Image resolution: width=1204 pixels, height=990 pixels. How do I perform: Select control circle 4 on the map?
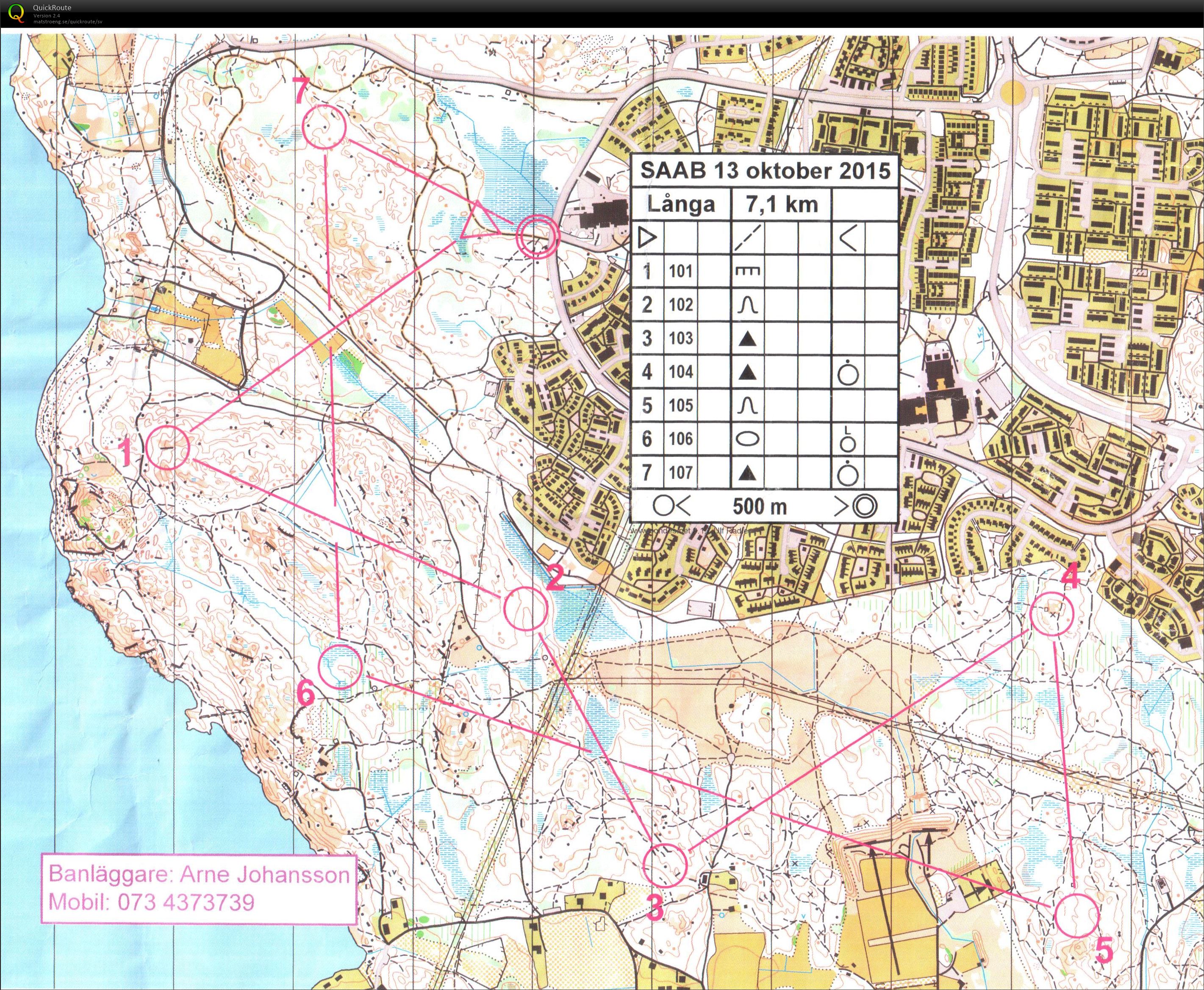click(x=1052, y=614)
